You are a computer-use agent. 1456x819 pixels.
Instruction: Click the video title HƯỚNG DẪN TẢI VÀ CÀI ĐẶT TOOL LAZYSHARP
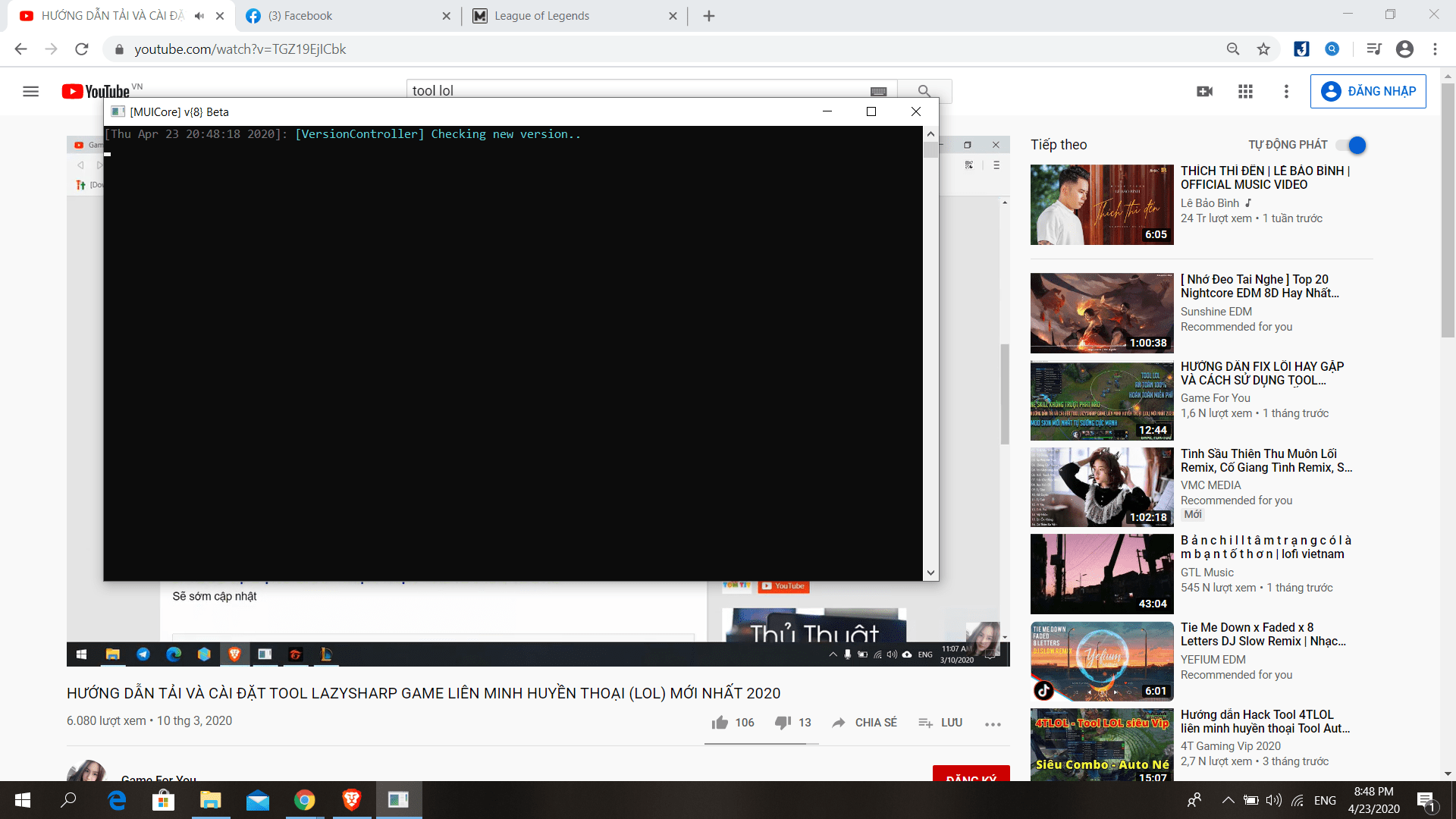pos(423,693)
